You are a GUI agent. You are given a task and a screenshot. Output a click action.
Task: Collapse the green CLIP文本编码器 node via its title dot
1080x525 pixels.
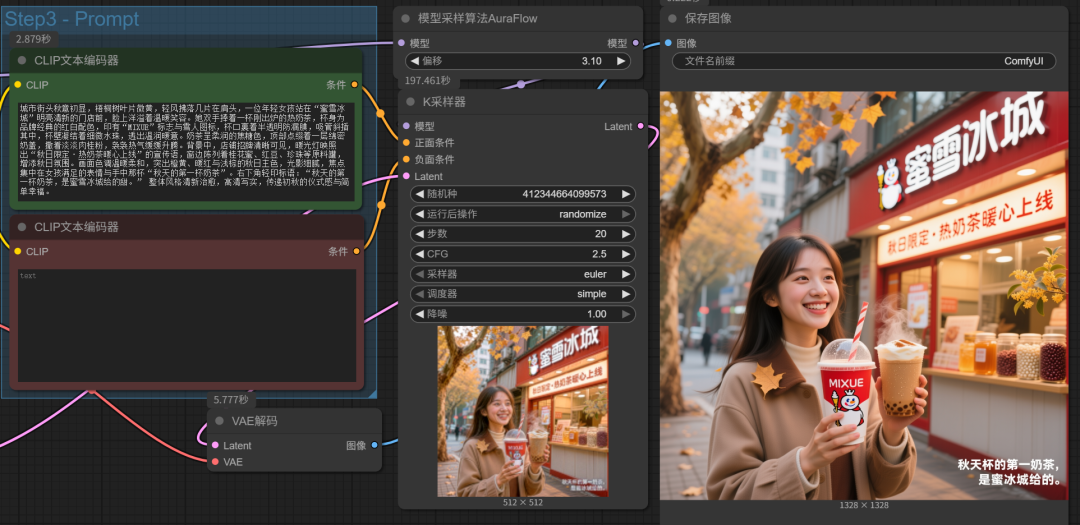tap(22, 61)
